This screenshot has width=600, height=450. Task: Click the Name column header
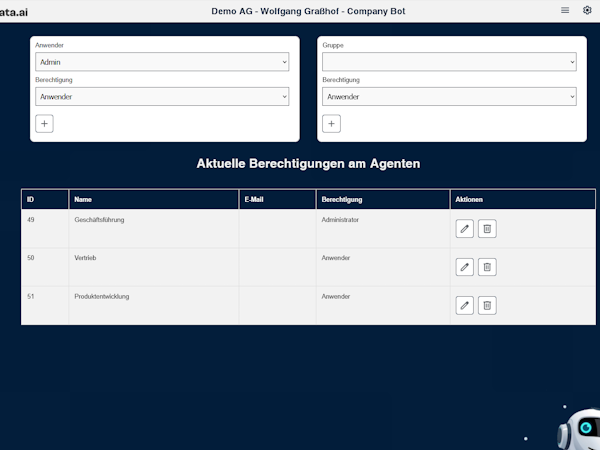(x=82, y=200)
